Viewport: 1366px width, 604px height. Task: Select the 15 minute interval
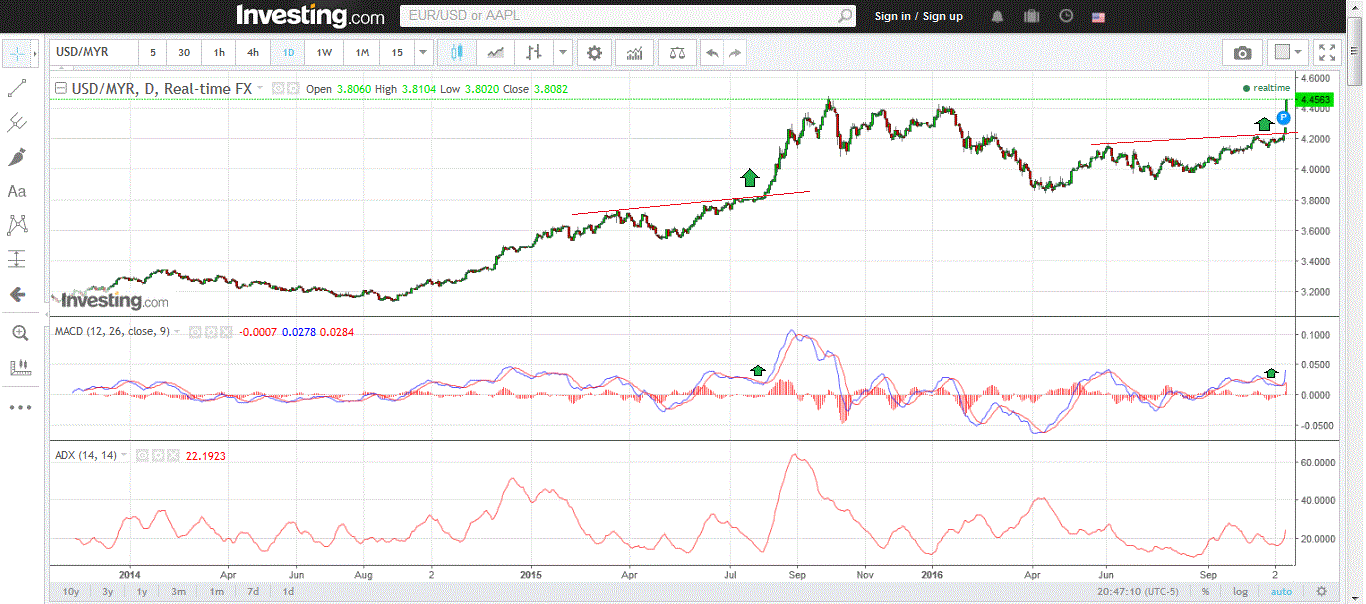pos(397,53)
